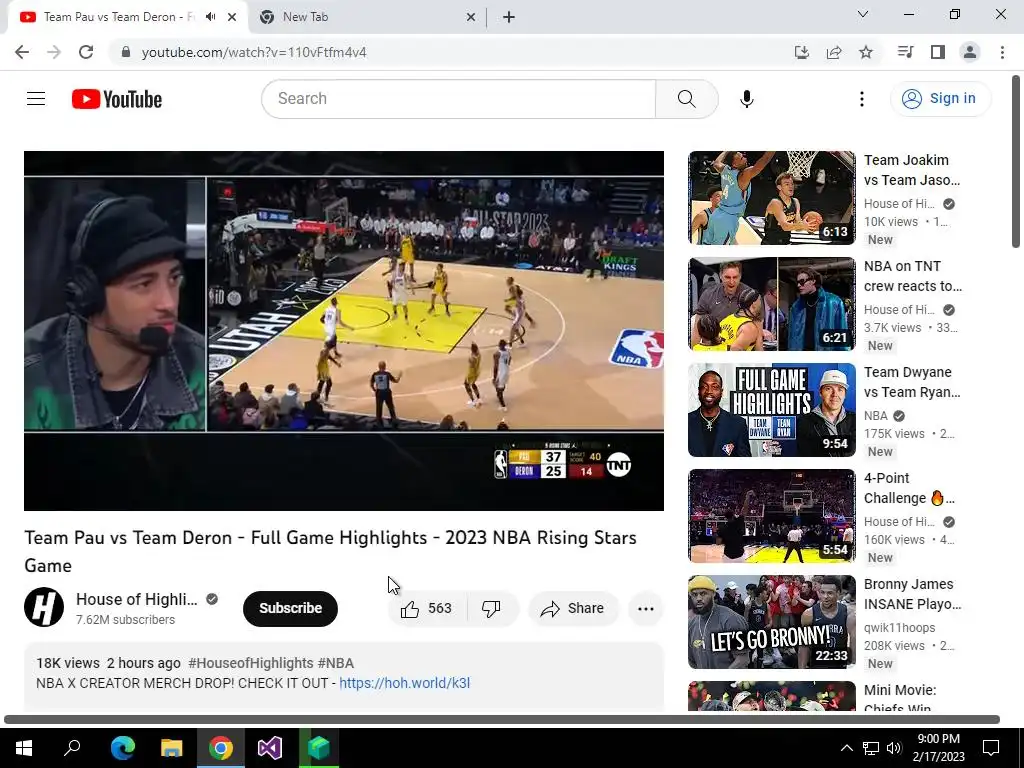Open the notification center
Viewport: 1024px width, 768px height.
pos(991,748)
